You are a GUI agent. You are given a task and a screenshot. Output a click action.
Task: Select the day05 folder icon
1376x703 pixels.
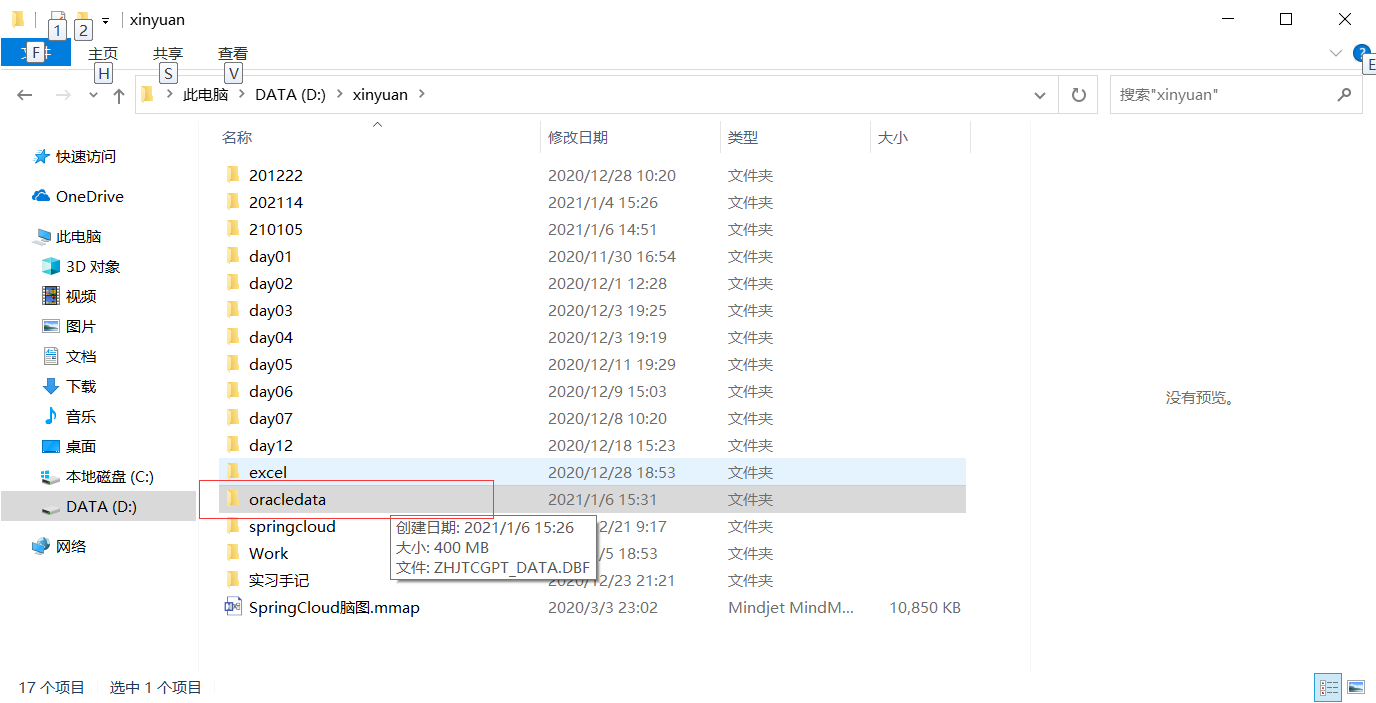point(233,363)
